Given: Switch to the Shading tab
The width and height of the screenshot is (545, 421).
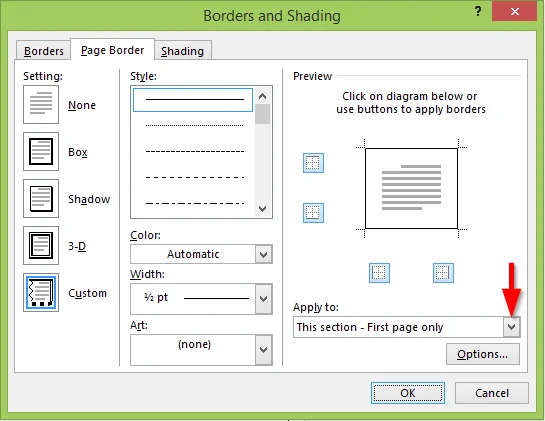Looking at the screenshot, I should pyautogui.click(x=182, y=51).
